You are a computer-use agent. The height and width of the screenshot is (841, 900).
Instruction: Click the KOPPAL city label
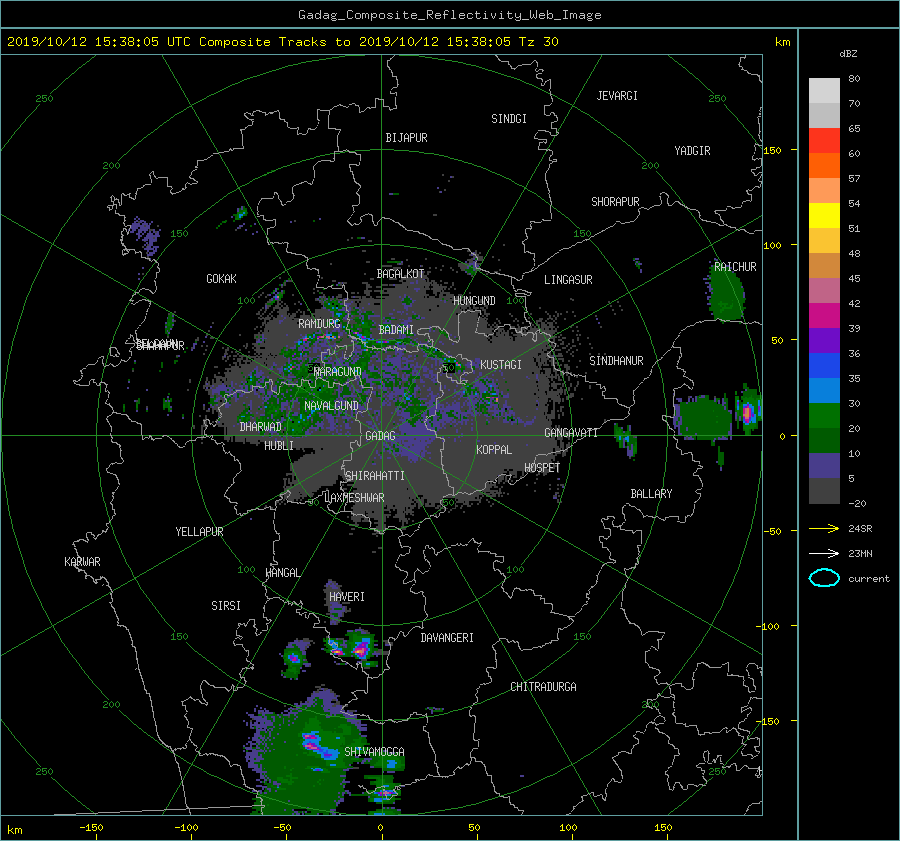coord(494,449)
